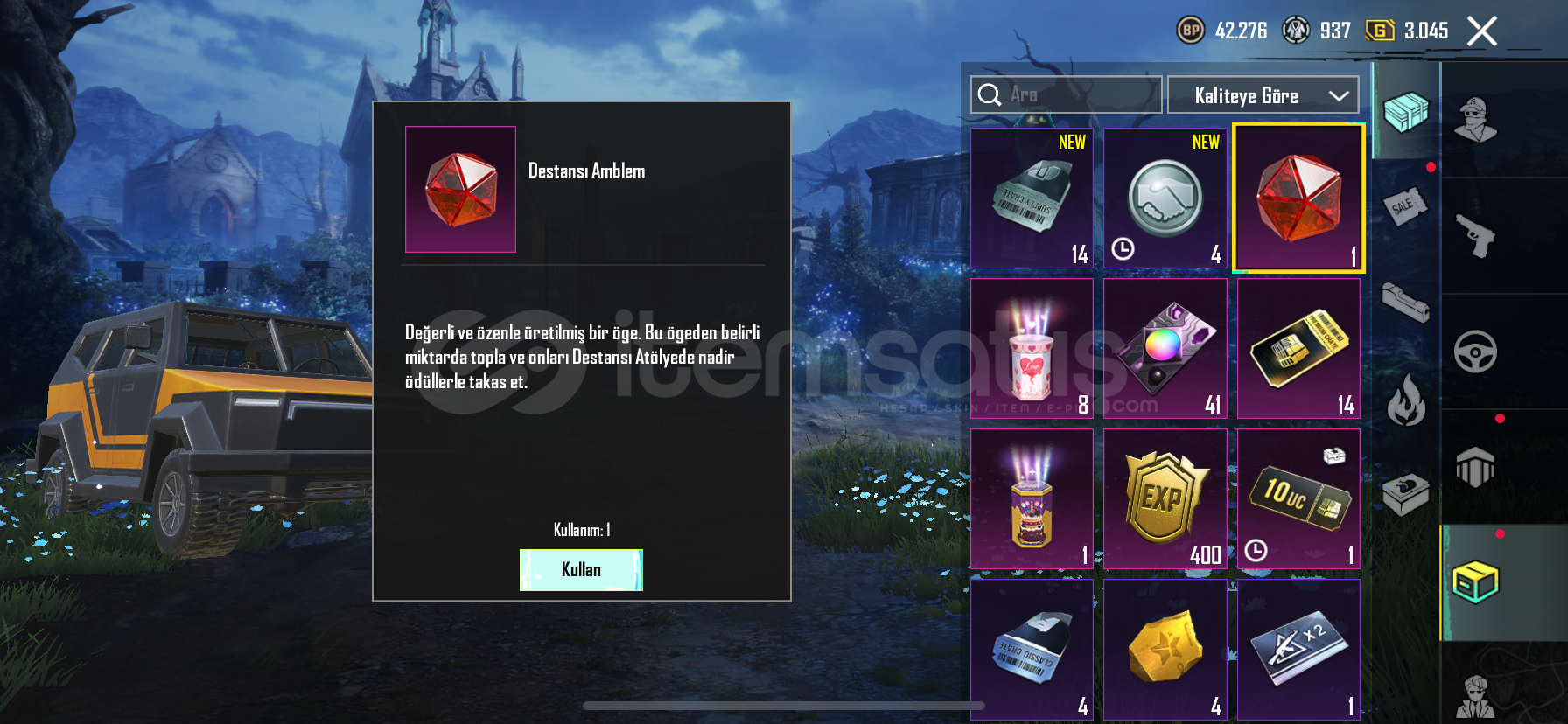
Task: Select the yellow box category tab
Action: [x=1476, y=582]
